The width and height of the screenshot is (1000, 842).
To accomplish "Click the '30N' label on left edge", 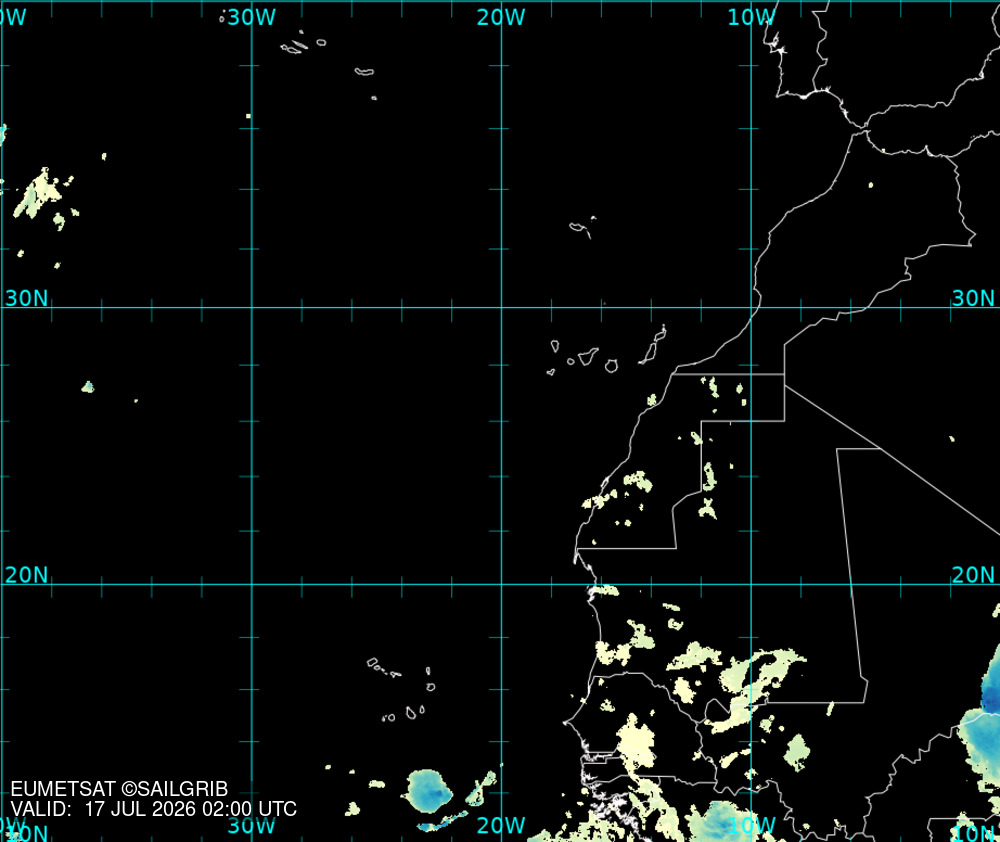I will [27, 298].
